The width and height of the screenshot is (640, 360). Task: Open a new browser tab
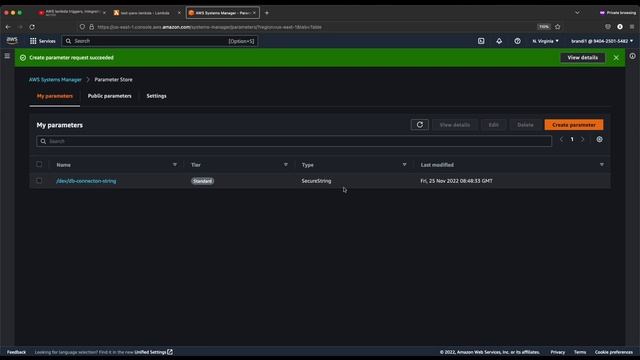(x=267, y=13)
